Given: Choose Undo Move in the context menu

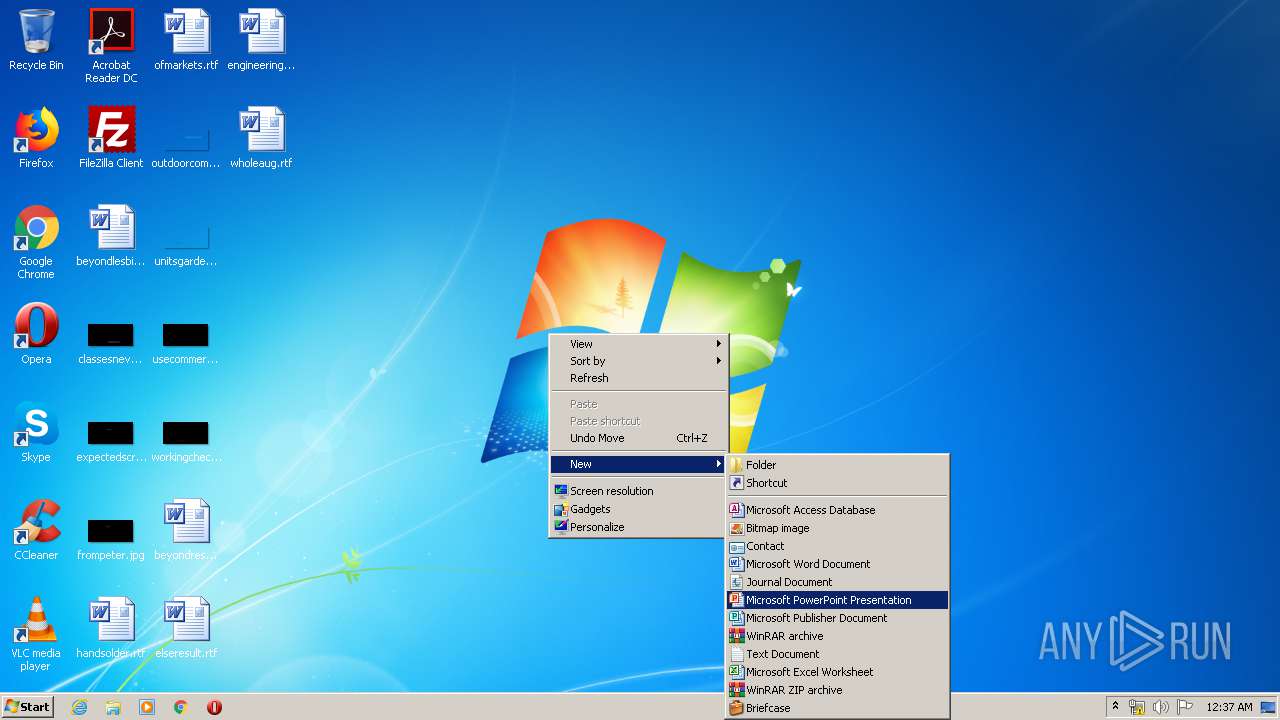Looking at the screenshot, I should [638, 438].
